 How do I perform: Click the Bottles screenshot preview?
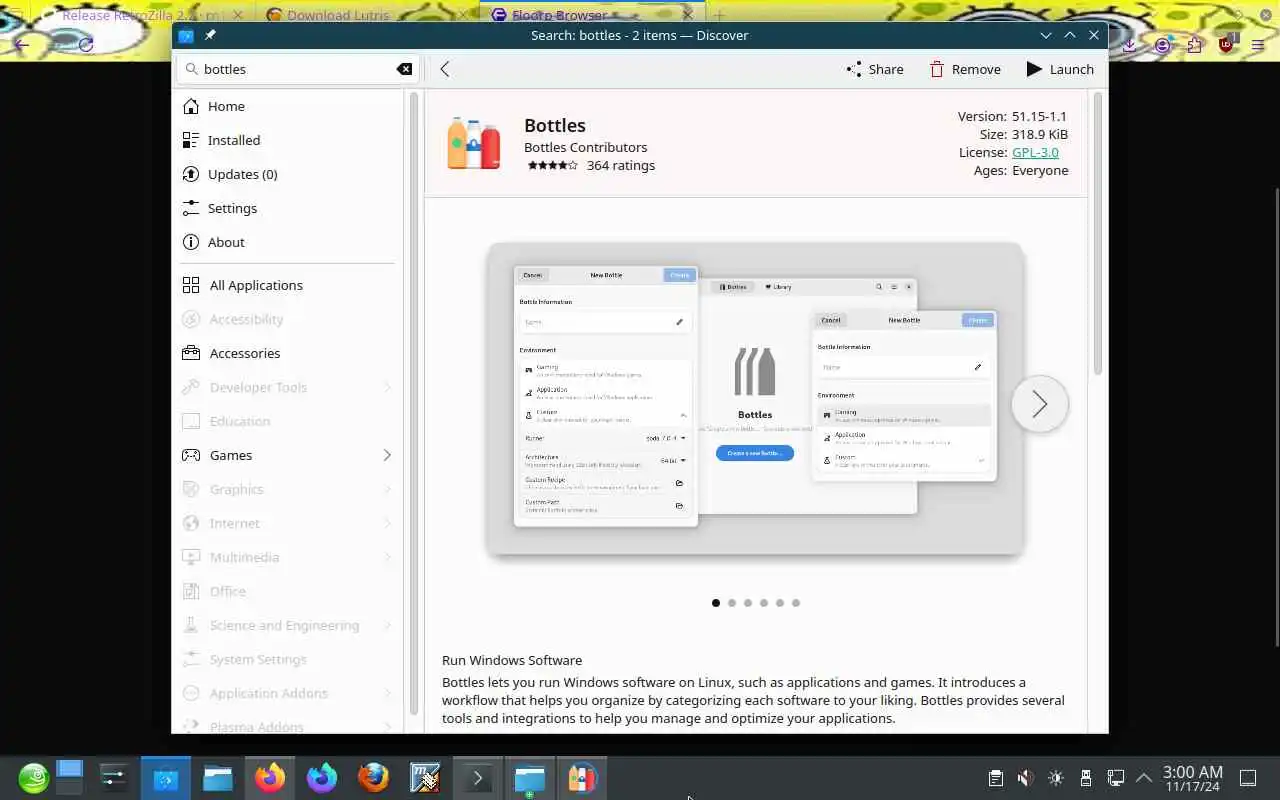point(755,398)
